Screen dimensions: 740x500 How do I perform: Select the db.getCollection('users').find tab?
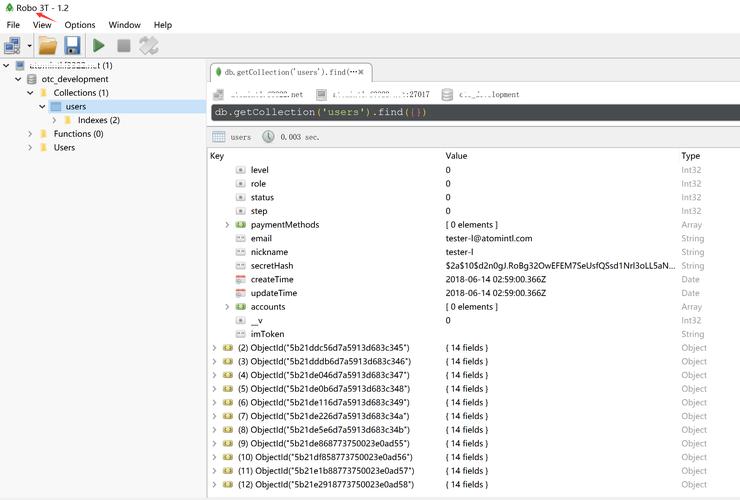click(x=289, y=72)
